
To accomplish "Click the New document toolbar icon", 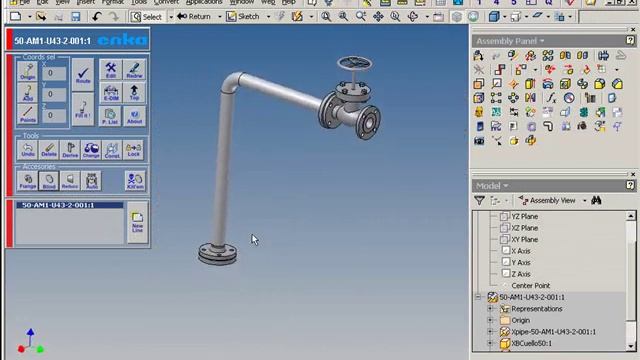I will (x=16, y=16).
